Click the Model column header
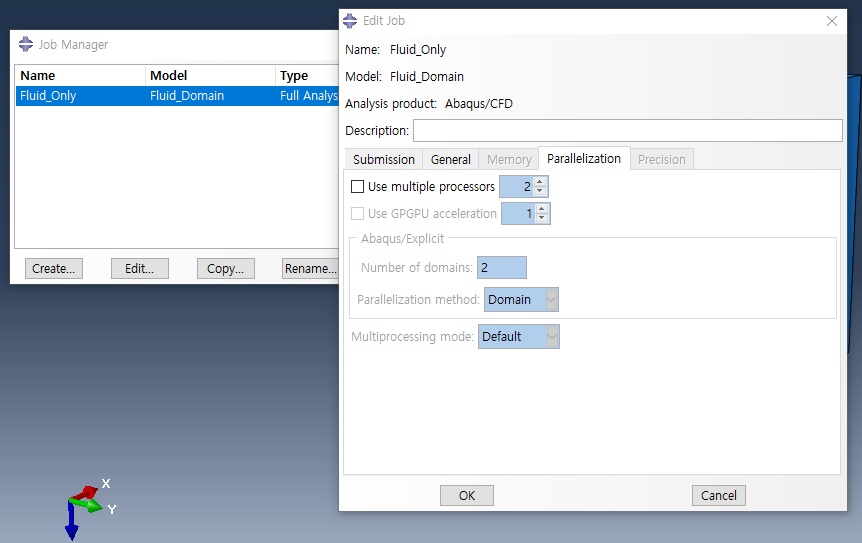 pos(210,75)
